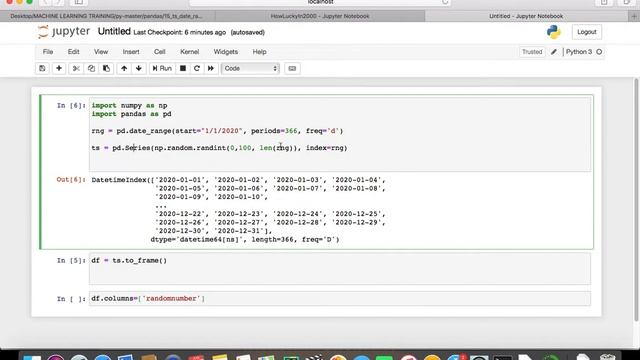
Task: Click the Last Checkpoint status text
Action: tap(180, 32)
